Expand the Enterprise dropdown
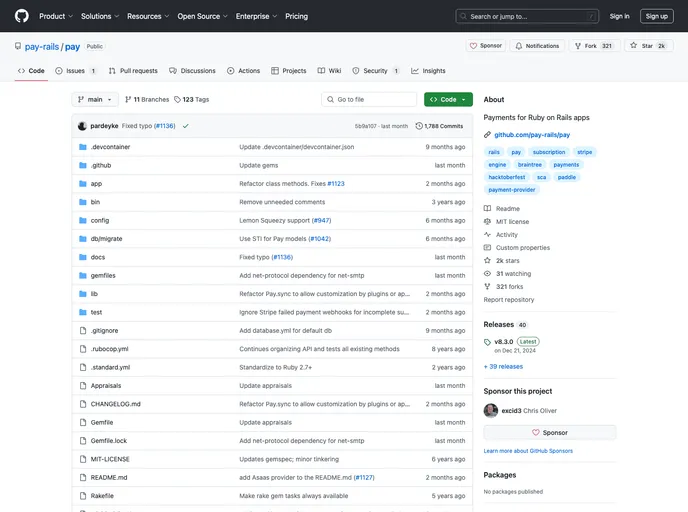688x512 pixels. pos(256,16)
